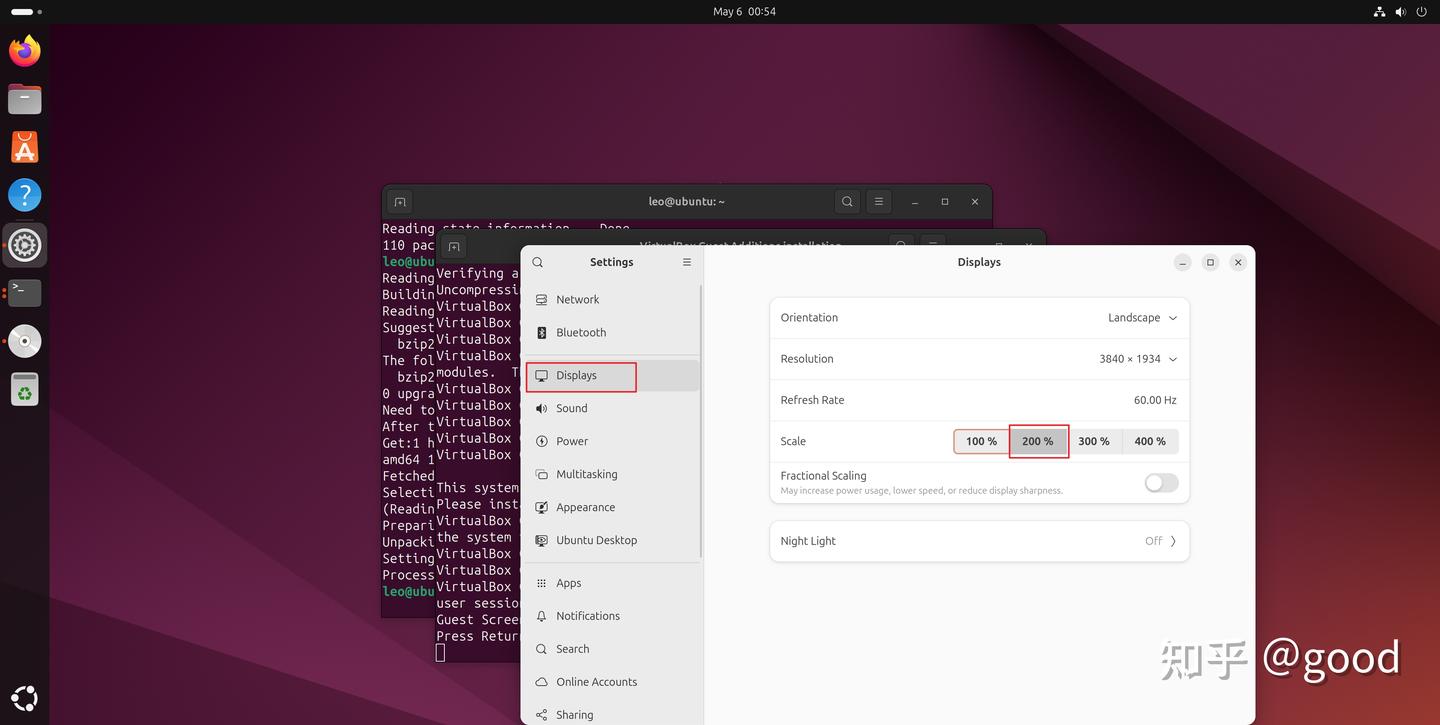The image size is (1440, 725).
Task: Select the 100 % scale option
Action: (x=981, y=441)
